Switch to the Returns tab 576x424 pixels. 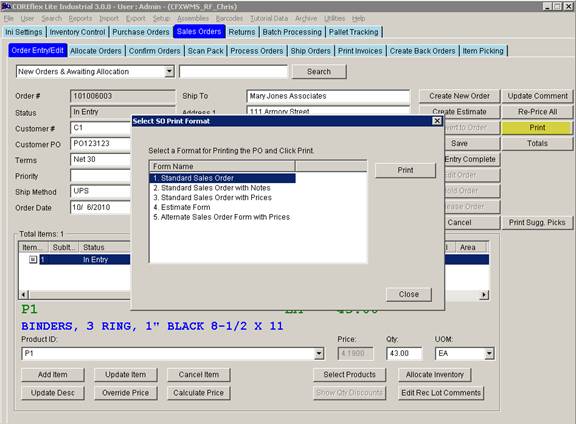pos(242,32)
